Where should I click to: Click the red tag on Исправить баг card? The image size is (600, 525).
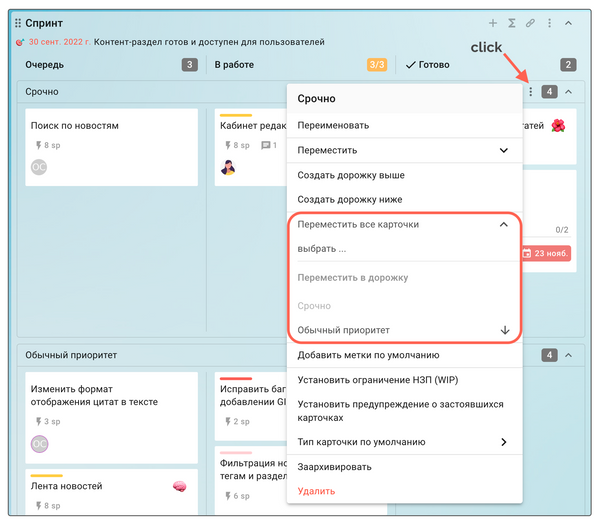[x=236, y=378]
